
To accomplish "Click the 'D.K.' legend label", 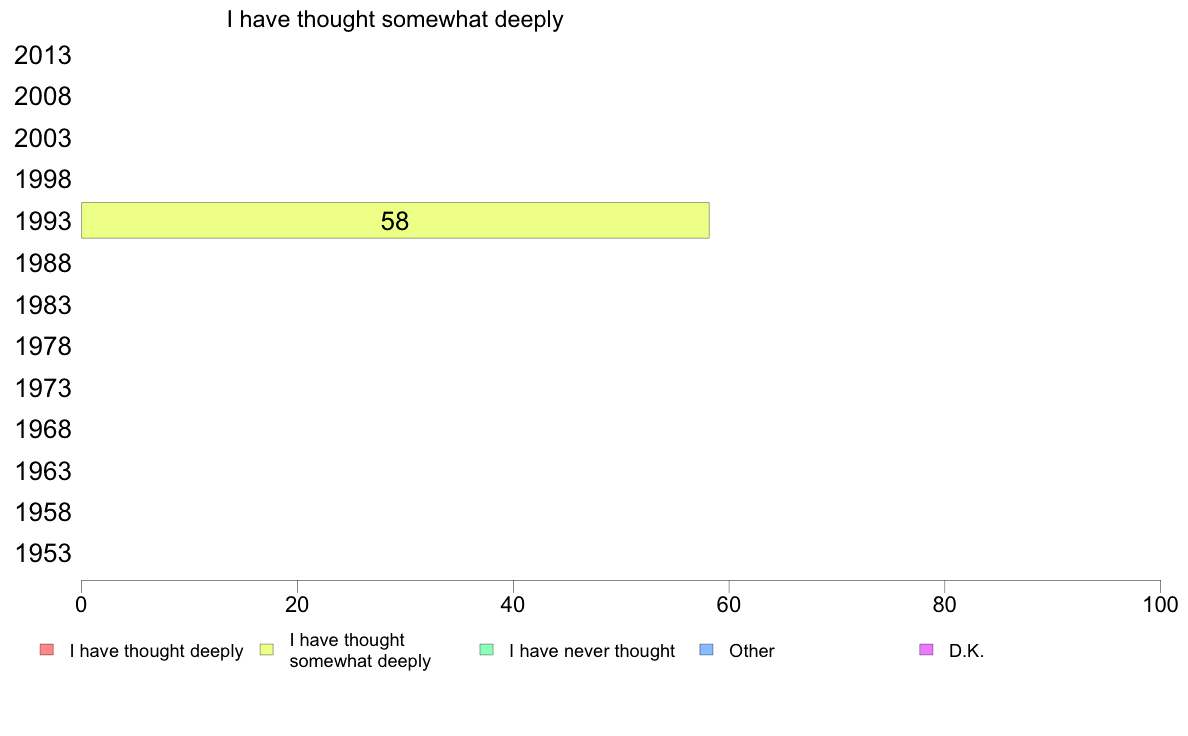I will (967, 651).
